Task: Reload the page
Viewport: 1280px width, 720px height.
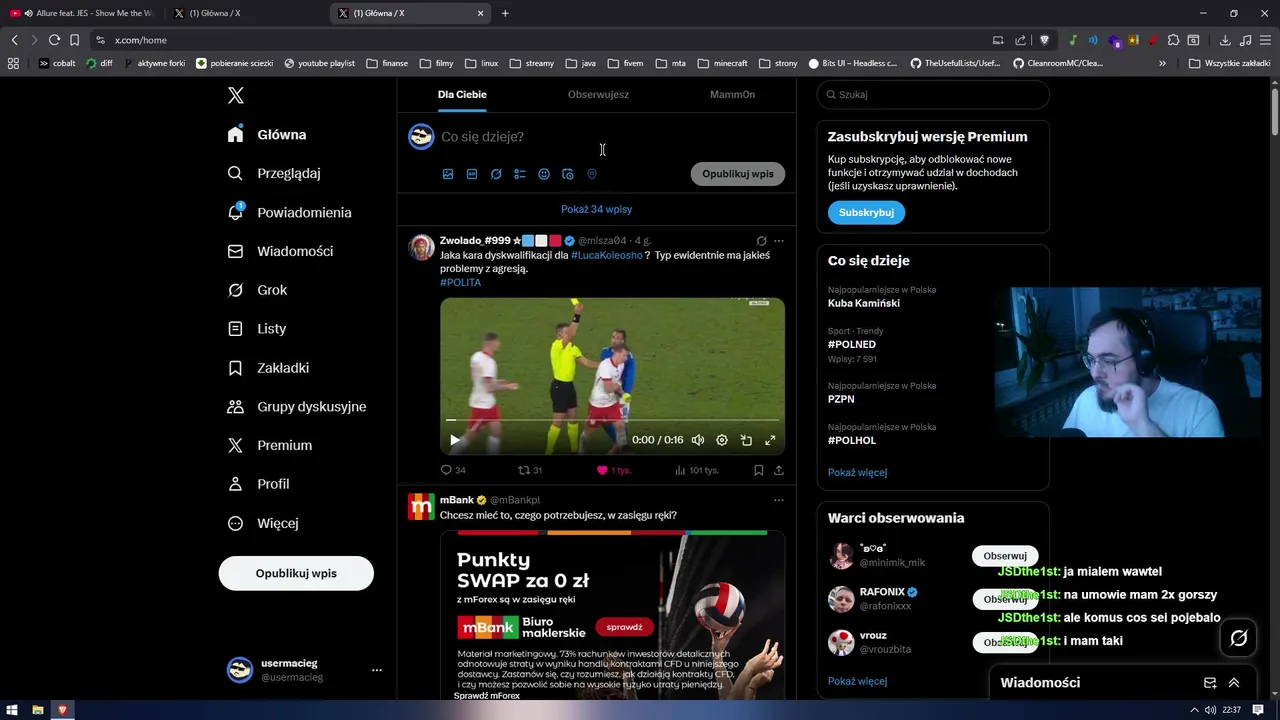Action: pyautogui.click(x=54, y=40)
